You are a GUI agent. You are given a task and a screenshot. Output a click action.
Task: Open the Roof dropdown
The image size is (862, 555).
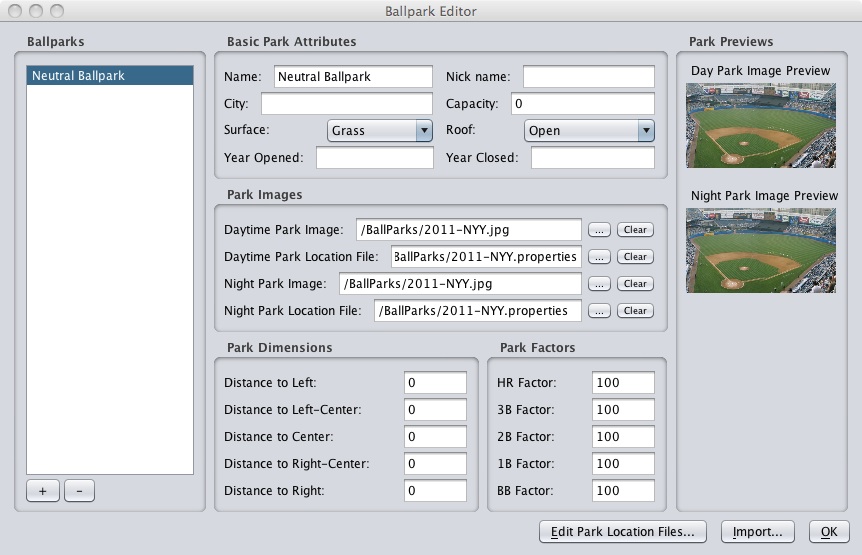(589, 130)
